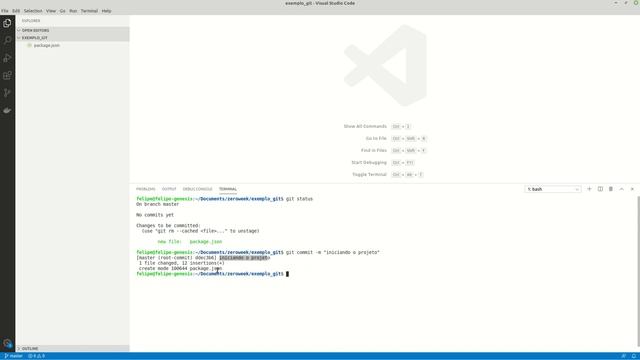The image size is (640, 360).
Task: Select the TERMINAL panel tab
Action: point(228,189)
